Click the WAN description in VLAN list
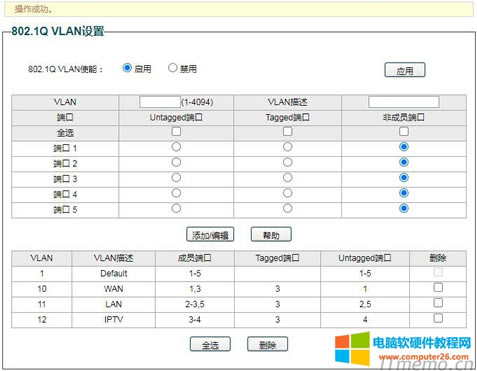The height and width of the screenshot is (371, 477). [x=114, y=289]
